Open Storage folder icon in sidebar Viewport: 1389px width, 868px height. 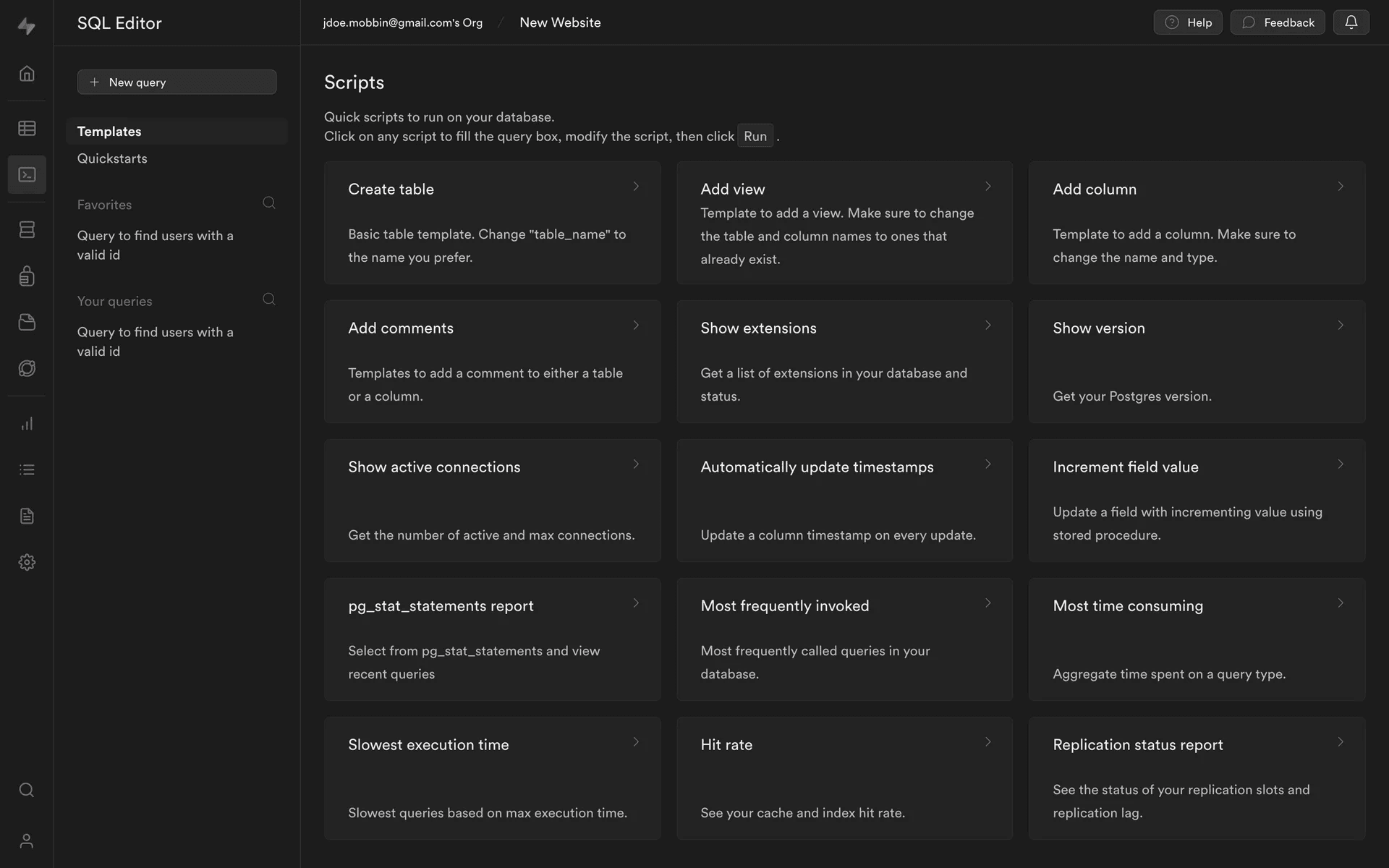click(27, 322)
